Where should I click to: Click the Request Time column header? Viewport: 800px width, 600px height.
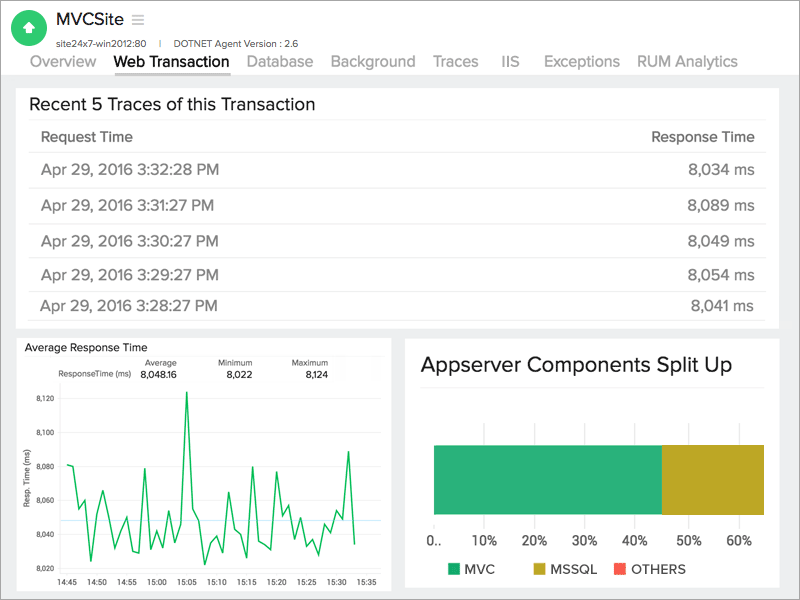click(x=87, y=135)
